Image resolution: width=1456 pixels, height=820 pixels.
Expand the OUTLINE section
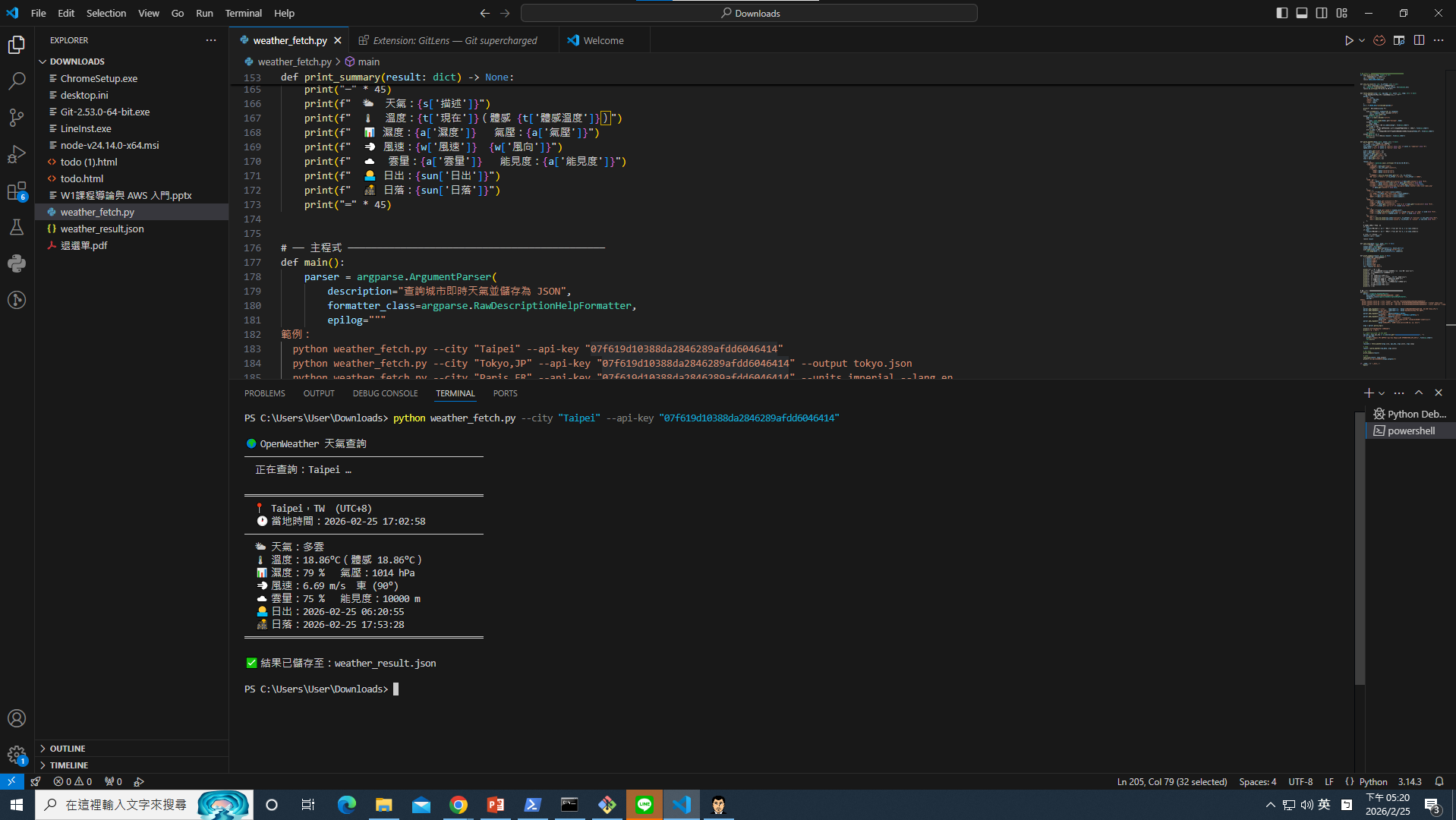point(68,749)
